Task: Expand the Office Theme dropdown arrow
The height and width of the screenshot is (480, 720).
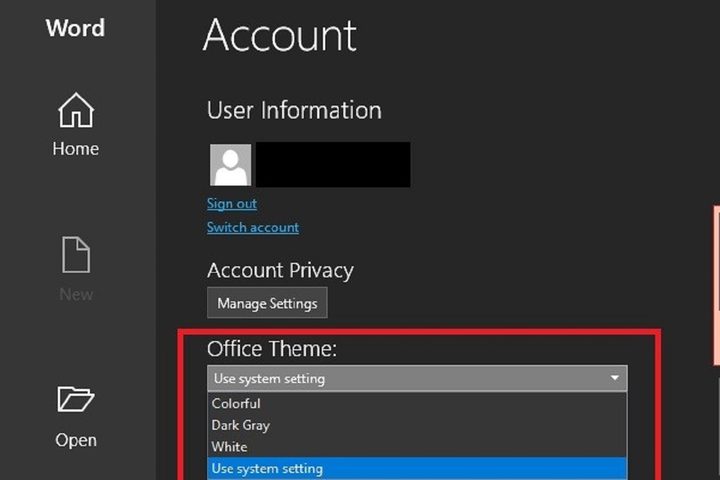Action: tap(614, 378)
